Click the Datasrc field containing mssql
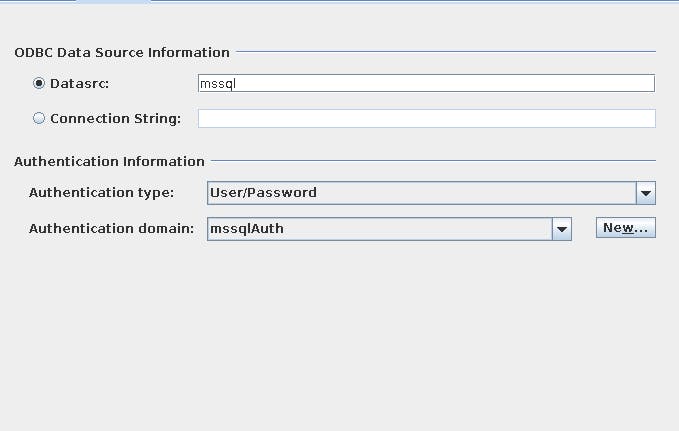 click(426, 84)
